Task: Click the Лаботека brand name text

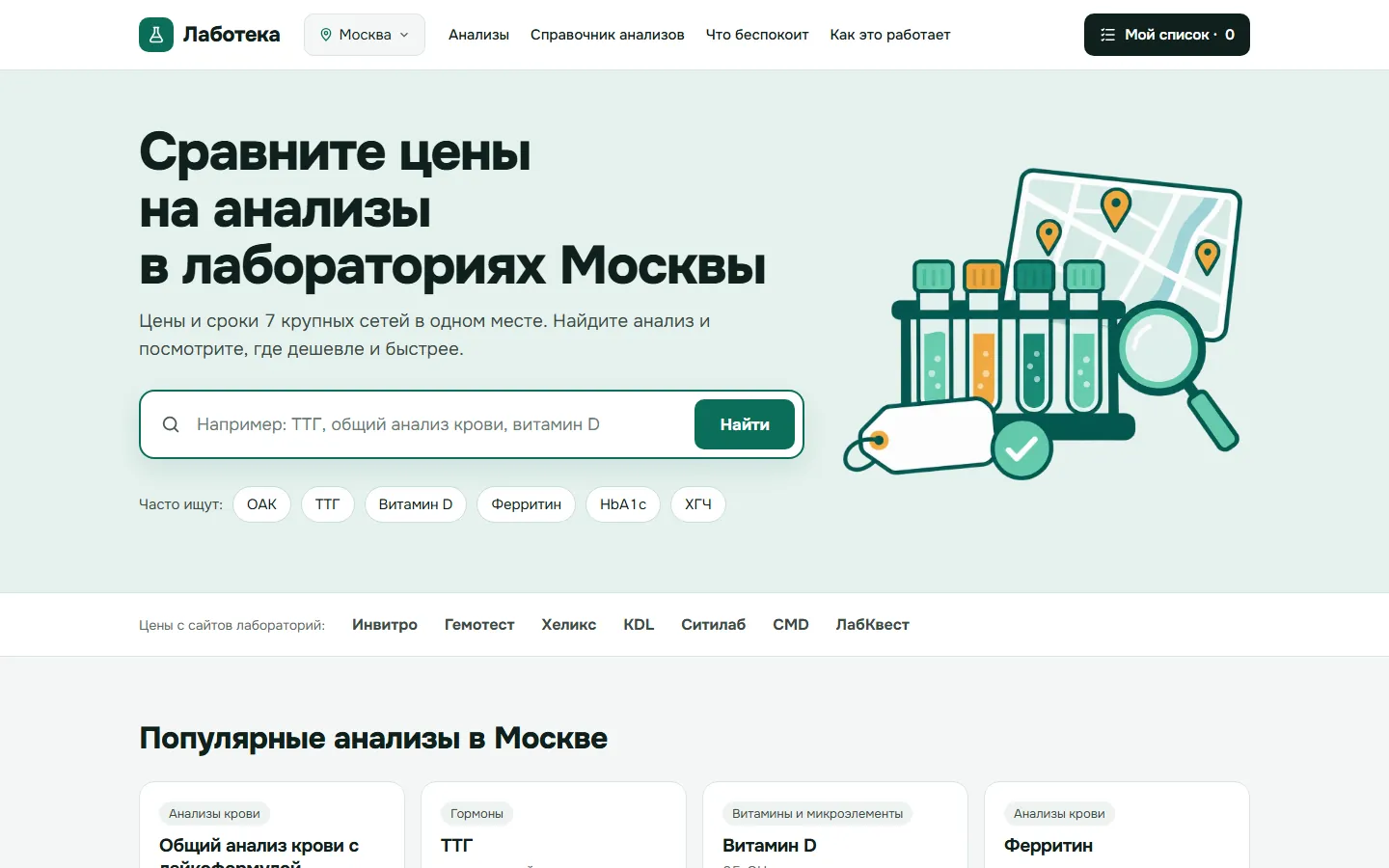Action: (x=231, y=35)
